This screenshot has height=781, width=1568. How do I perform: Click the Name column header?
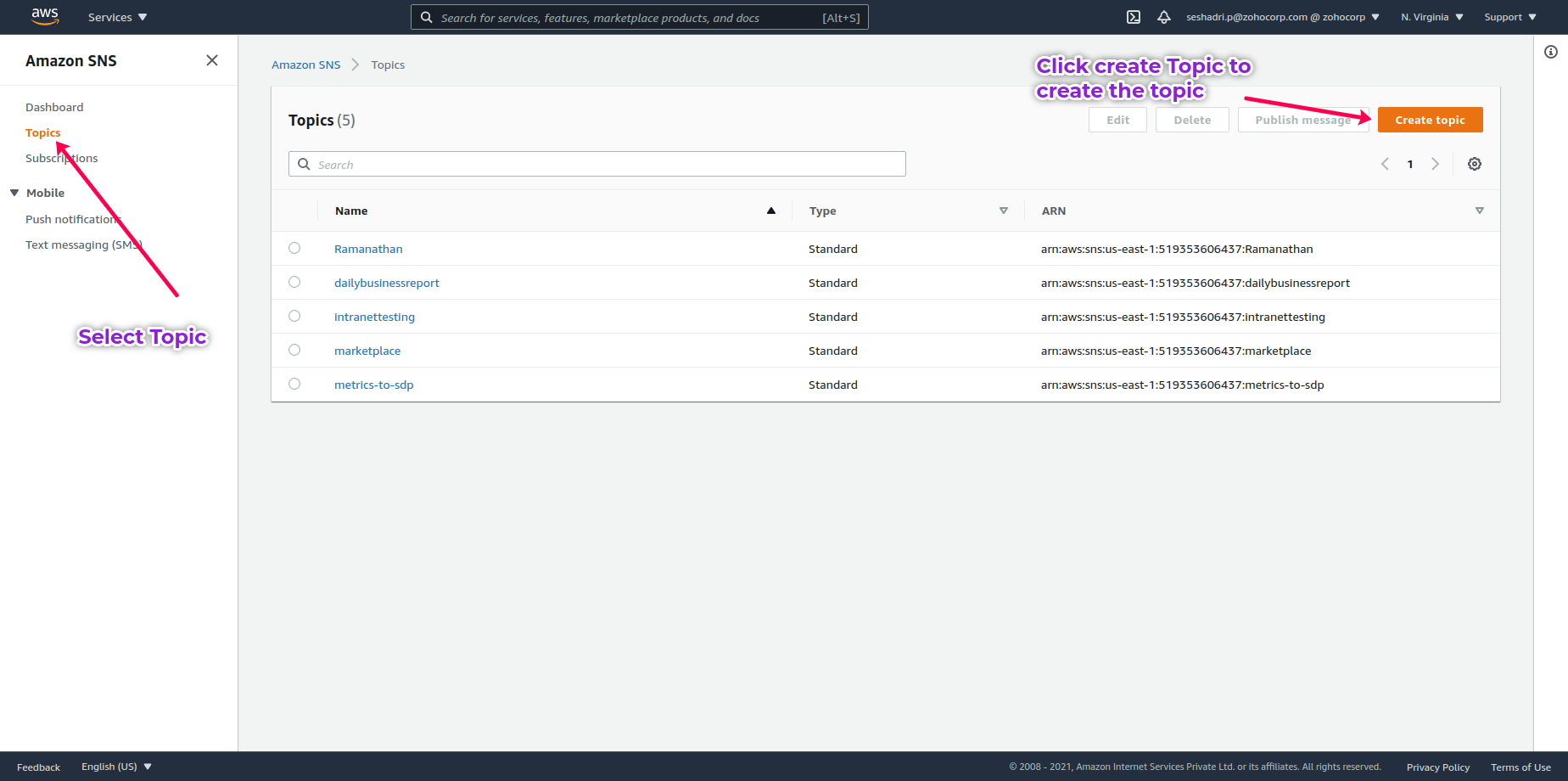(351, 211)
